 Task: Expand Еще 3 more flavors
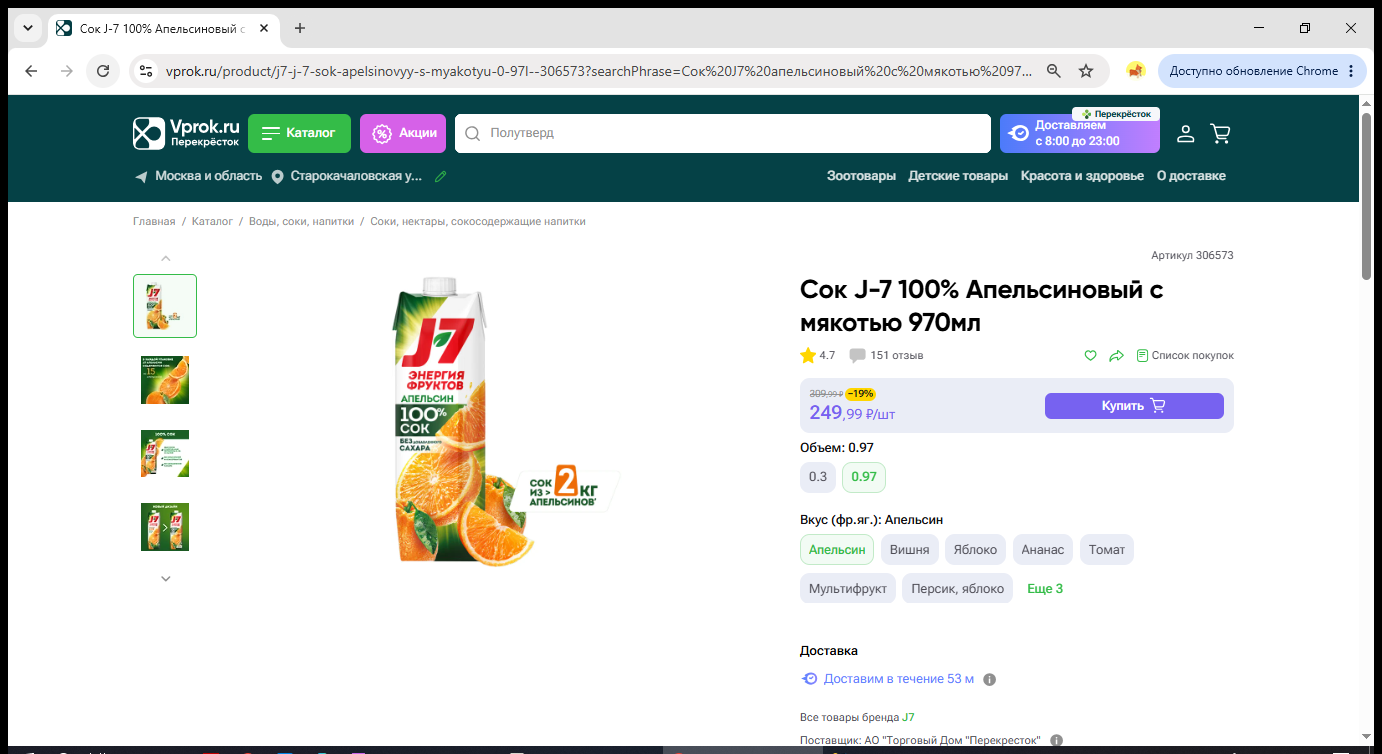1045,589
